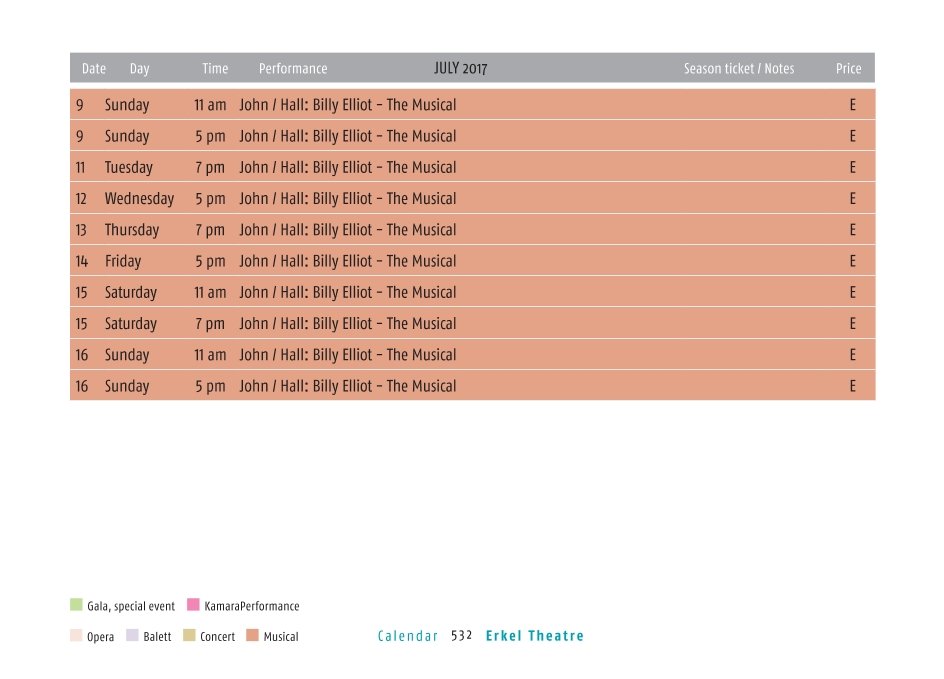Click the day name Friday
Viewport: 944px width, 679px height.
click(x=123, y=261)
